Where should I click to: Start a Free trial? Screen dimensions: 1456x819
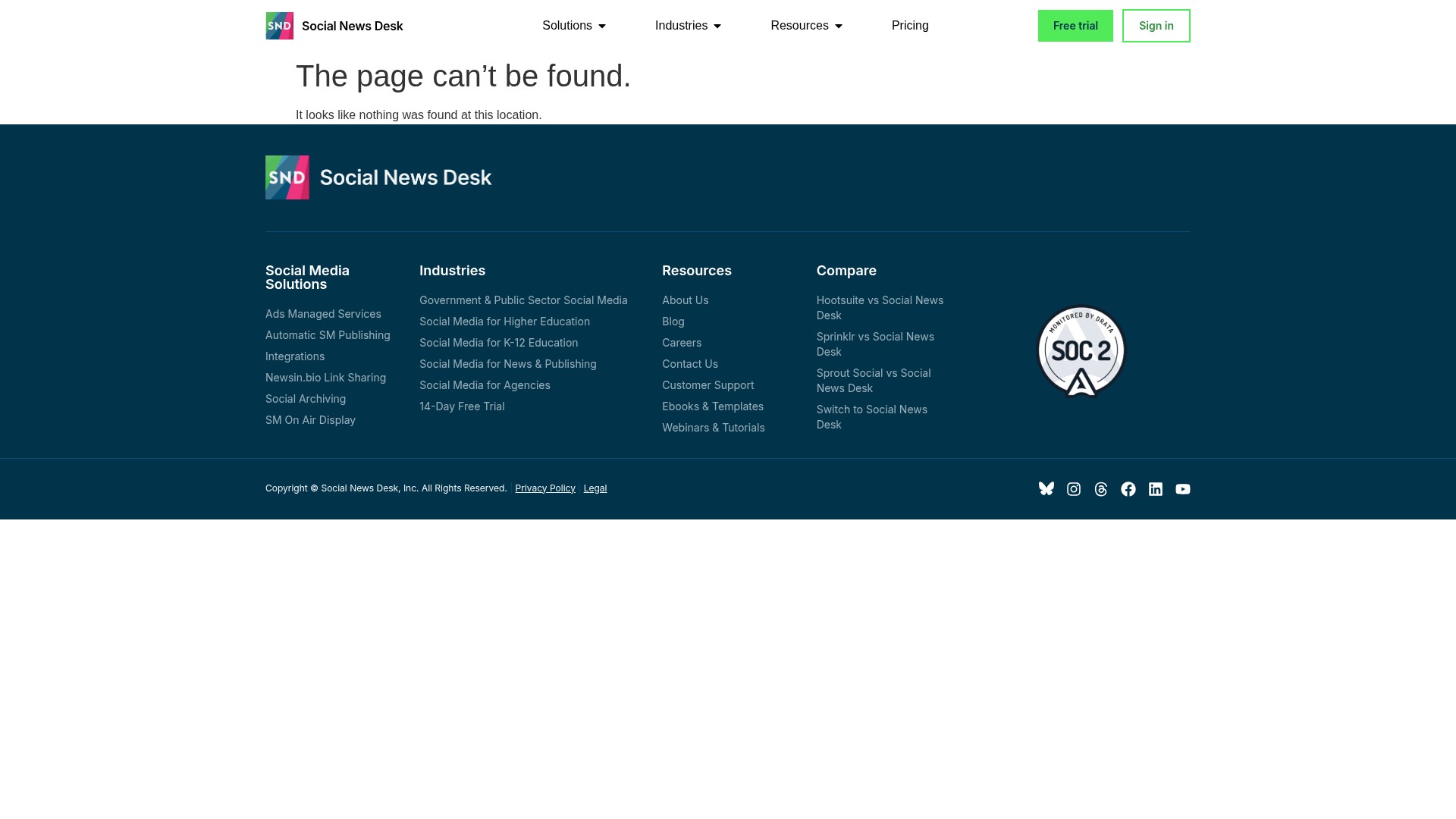[x=1075, y=26]
